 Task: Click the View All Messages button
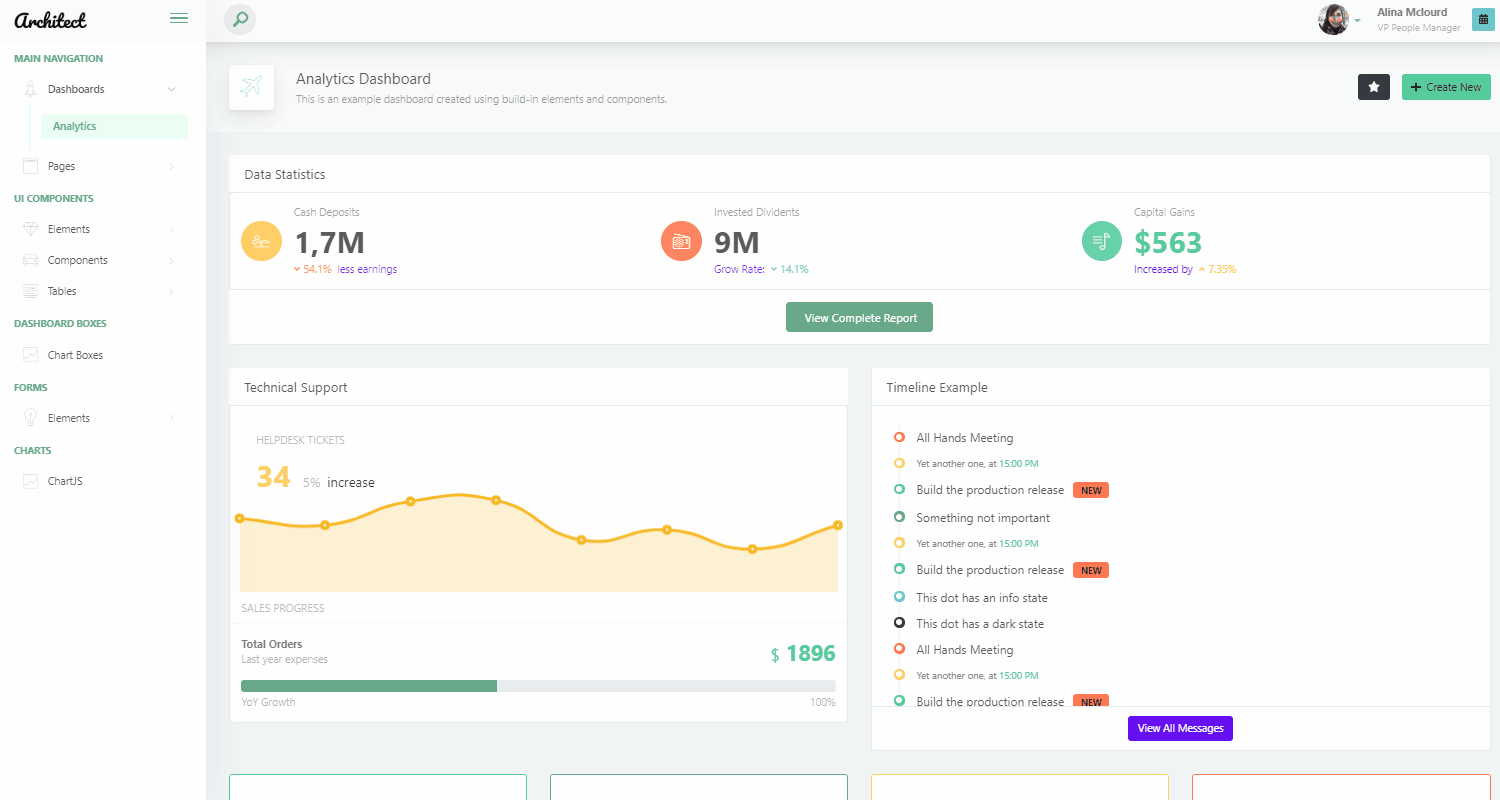1180,728
